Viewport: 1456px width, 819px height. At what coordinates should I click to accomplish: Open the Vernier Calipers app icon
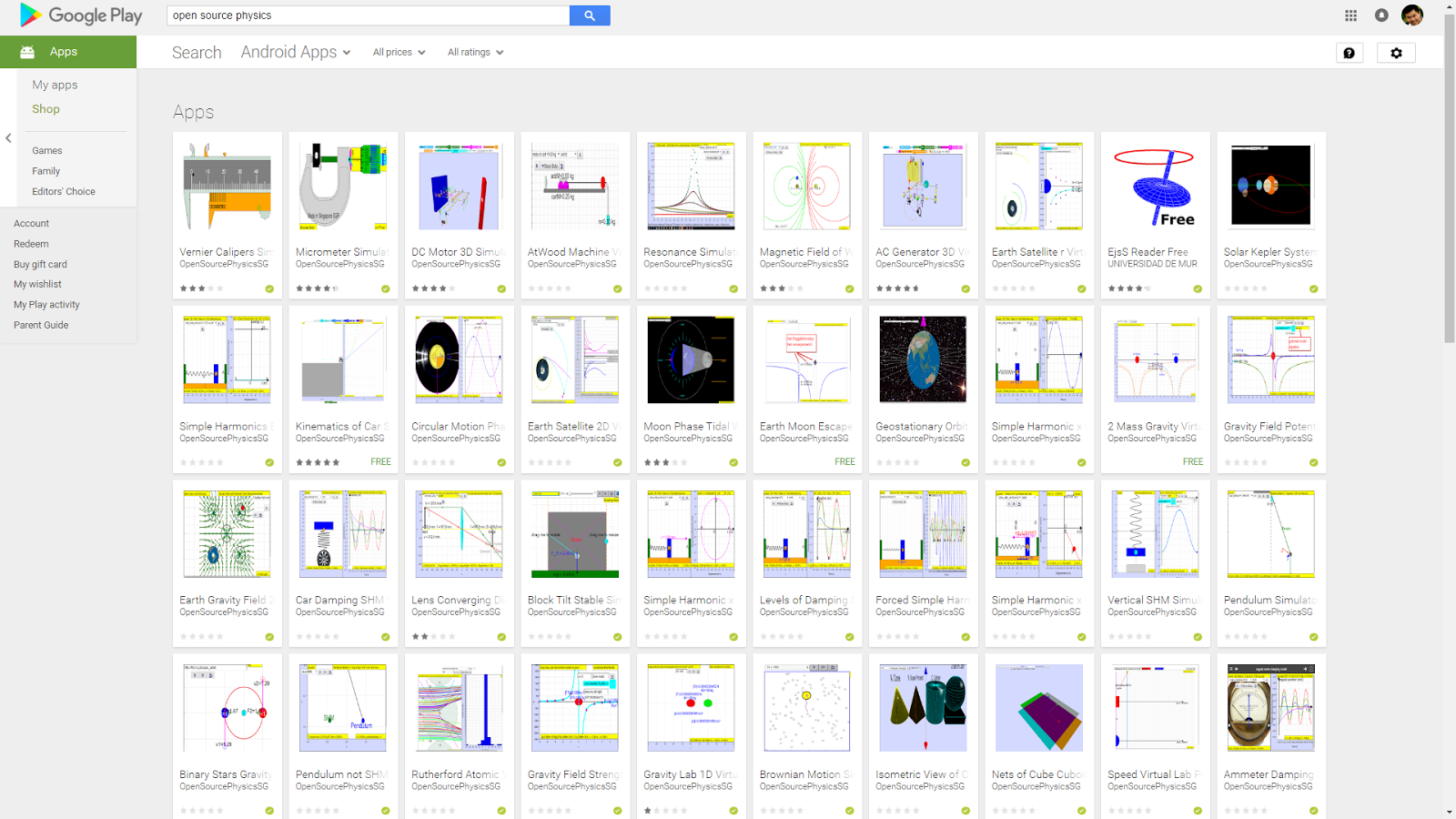(x=227, y=186)
